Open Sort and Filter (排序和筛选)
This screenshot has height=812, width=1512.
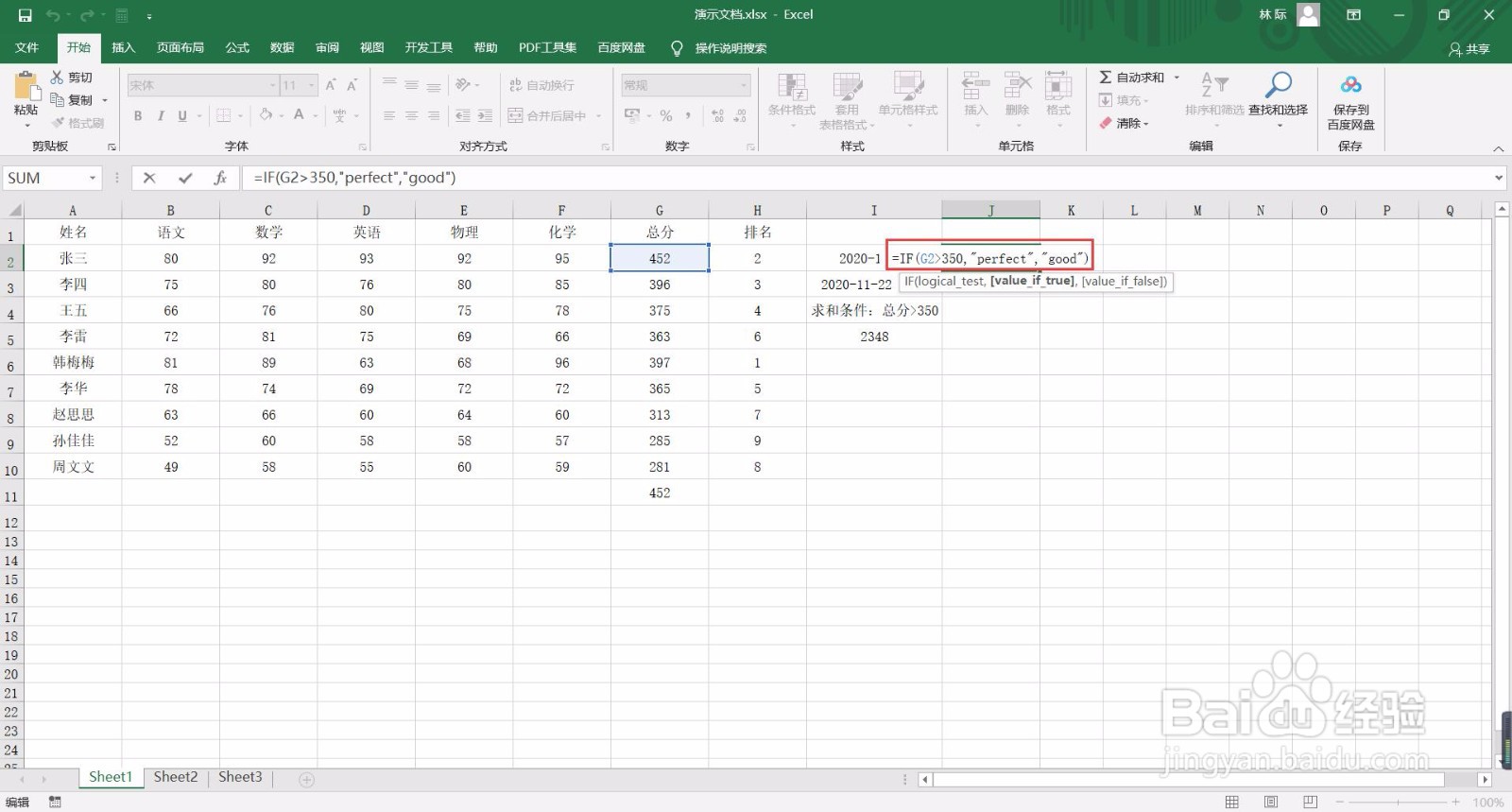pos(1214,95)
